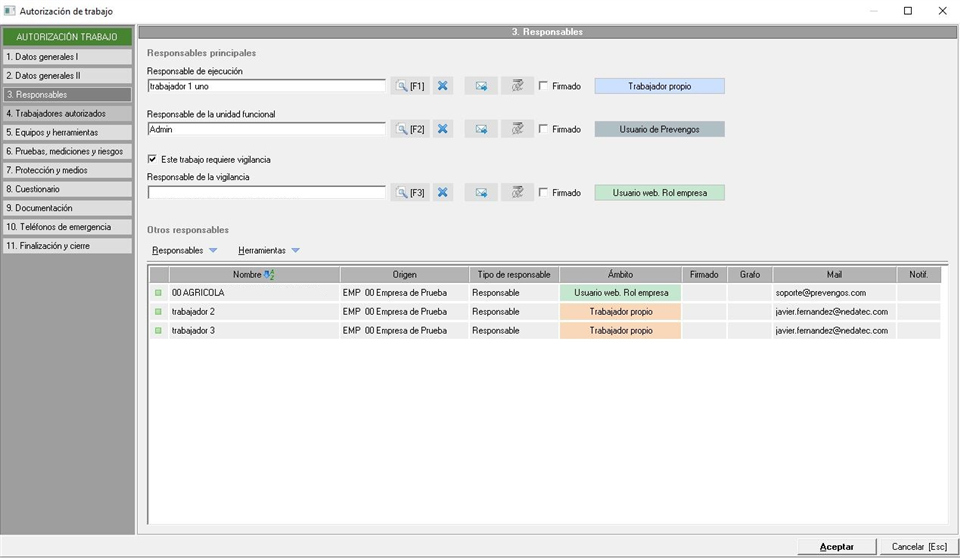960x558 pixels.
Task: Clear the Responsable de ejecución field with X
Action: click(x=443, y=86)
